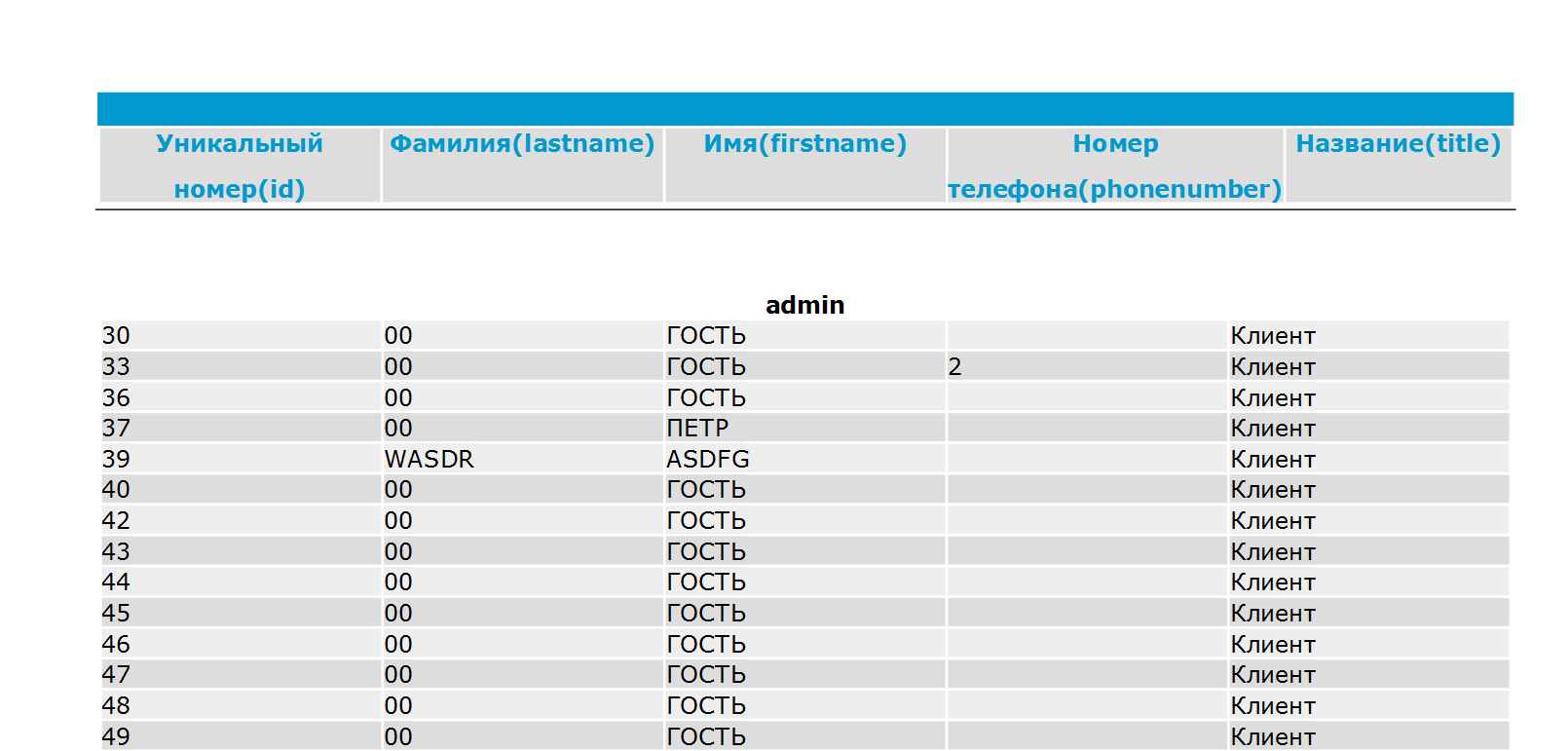Click the Имя(firstname) column header

coord(805,166)
